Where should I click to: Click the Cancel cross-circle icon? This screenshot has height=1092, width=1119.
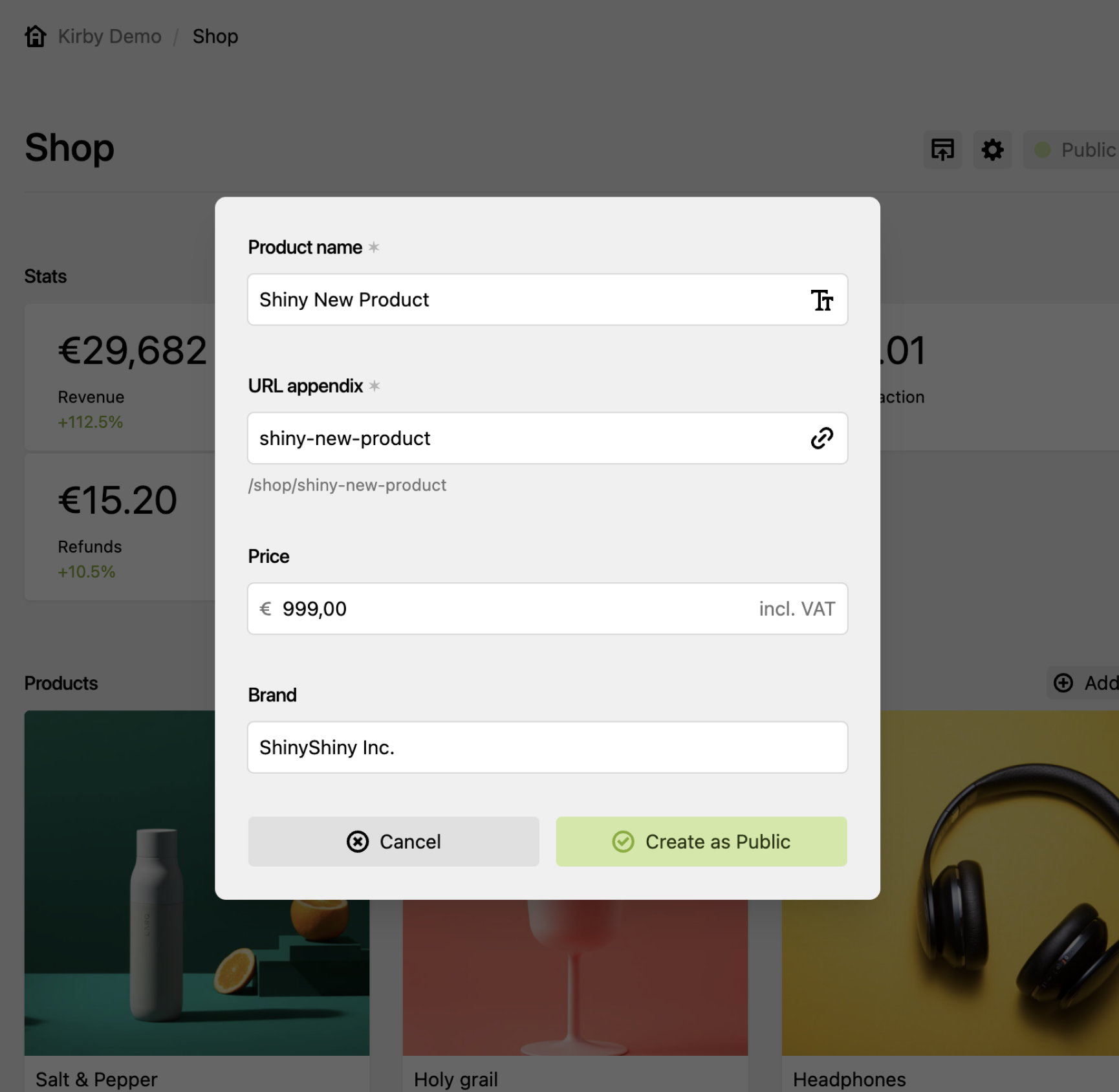pos(358,842)
